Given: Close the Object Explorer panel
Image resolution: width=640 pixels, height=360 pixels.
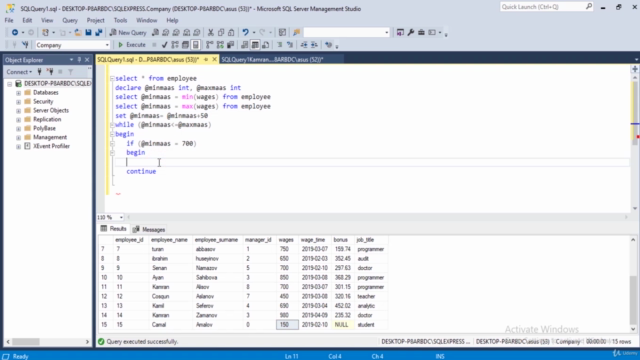Looking at the screenshot, I should click(x=87, y=60).
